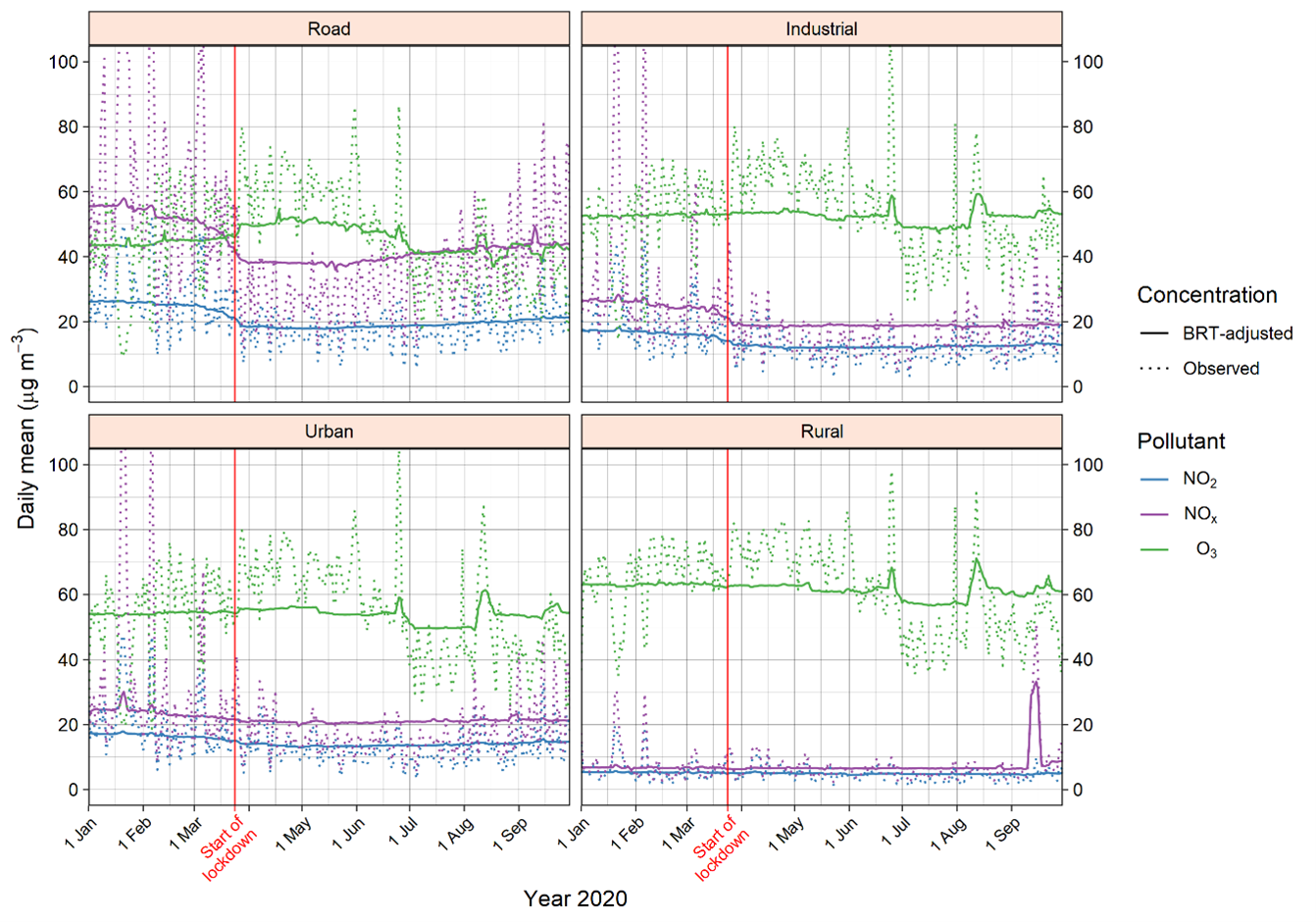Viewport: 1316px width, 922px height.
Task: Click '100' on Industrial panel right y-axis
Action: tap(1088, 62)
